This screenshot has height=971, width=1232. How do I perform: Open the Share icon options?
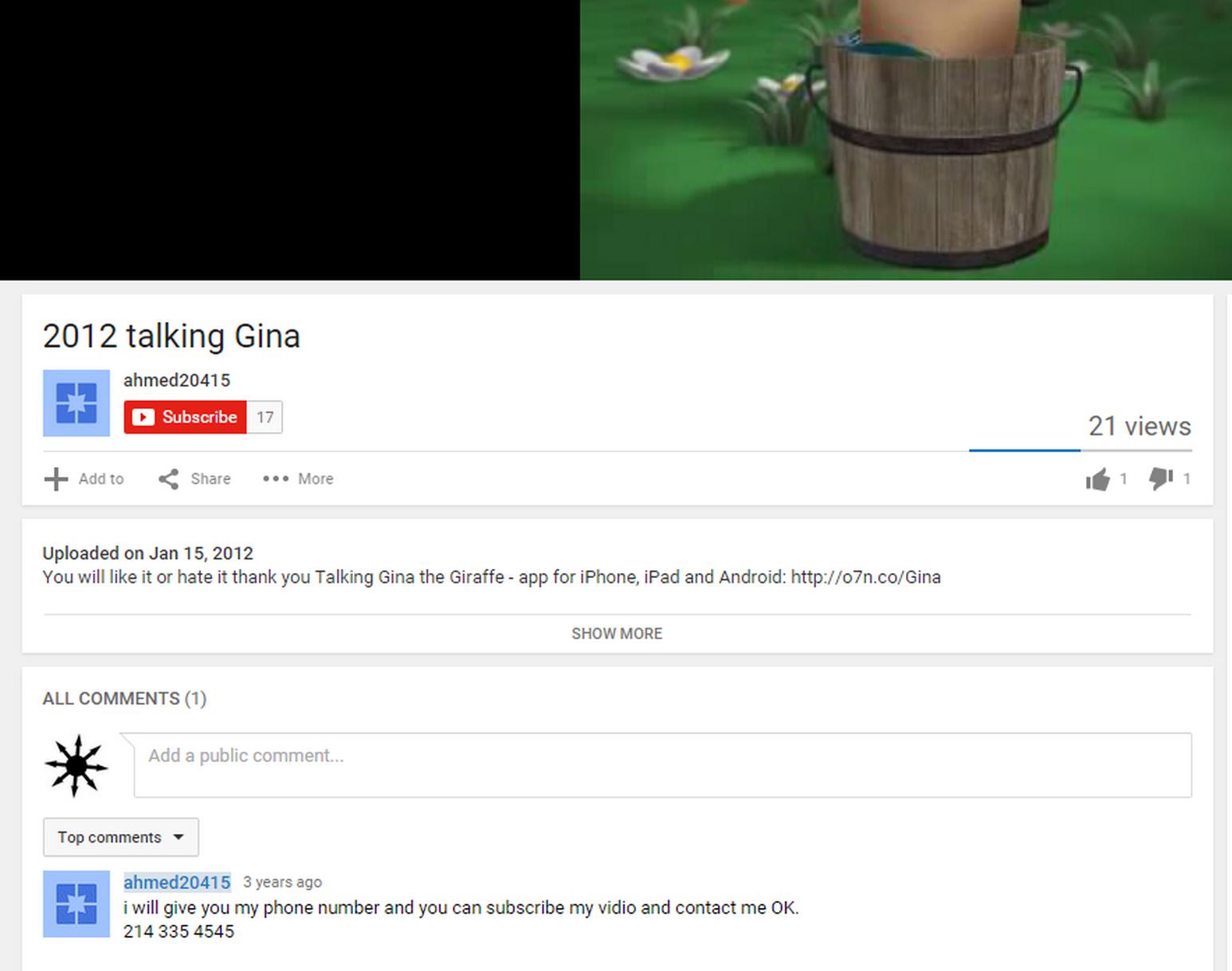pyautogui.click(x=168, y=479)
